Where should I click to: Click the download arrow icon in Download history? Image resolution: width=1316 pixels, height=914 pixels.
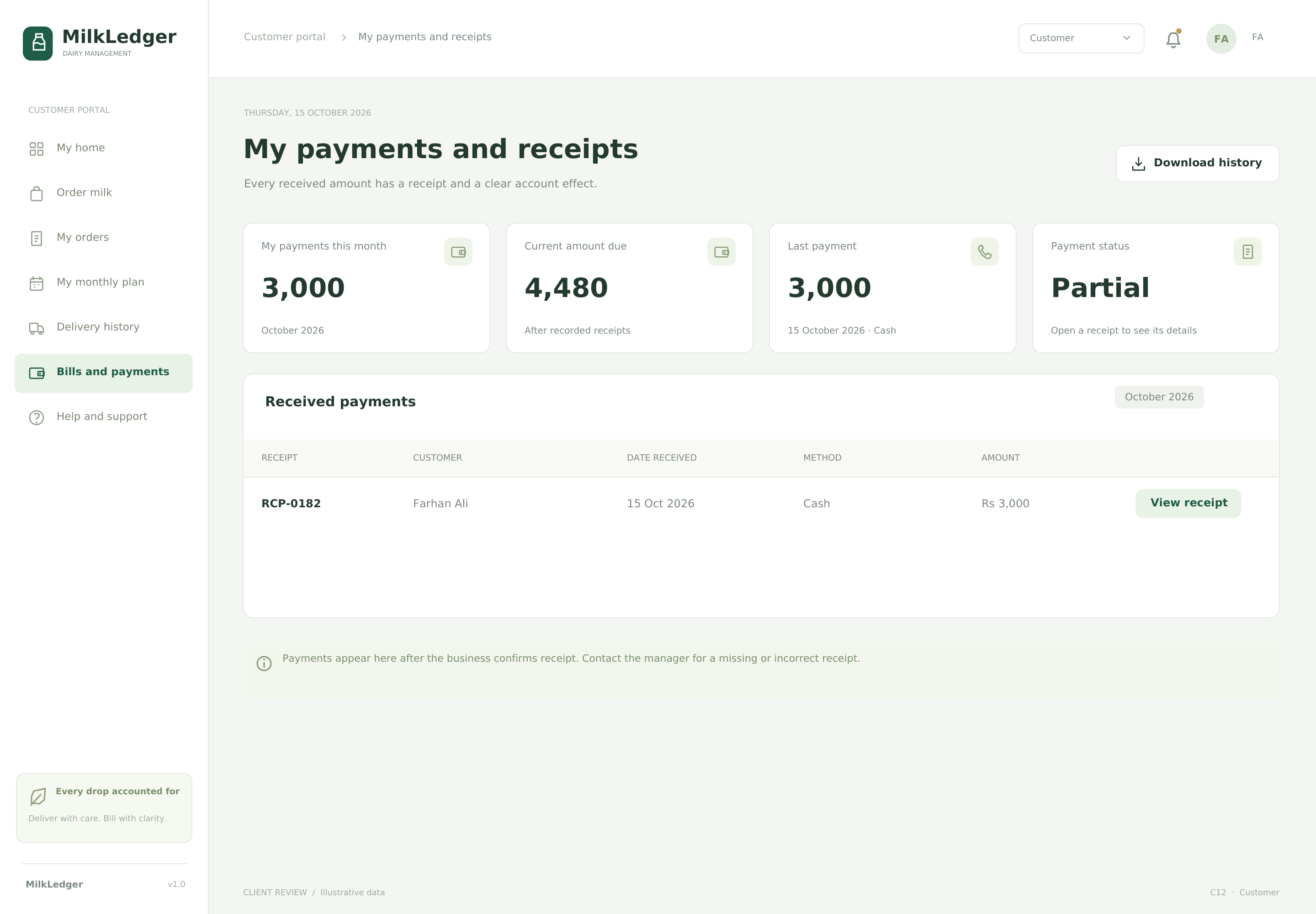tap(1138, 164)
